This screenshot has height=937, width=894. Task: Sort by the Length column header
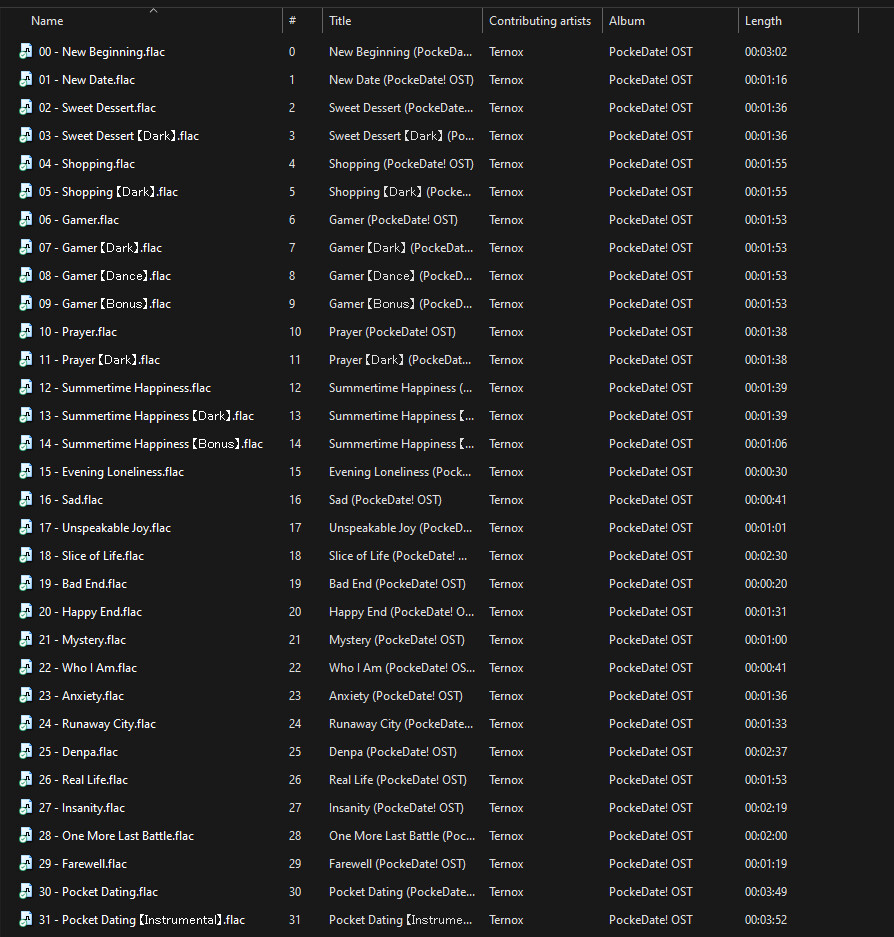[x=763, y=21]
